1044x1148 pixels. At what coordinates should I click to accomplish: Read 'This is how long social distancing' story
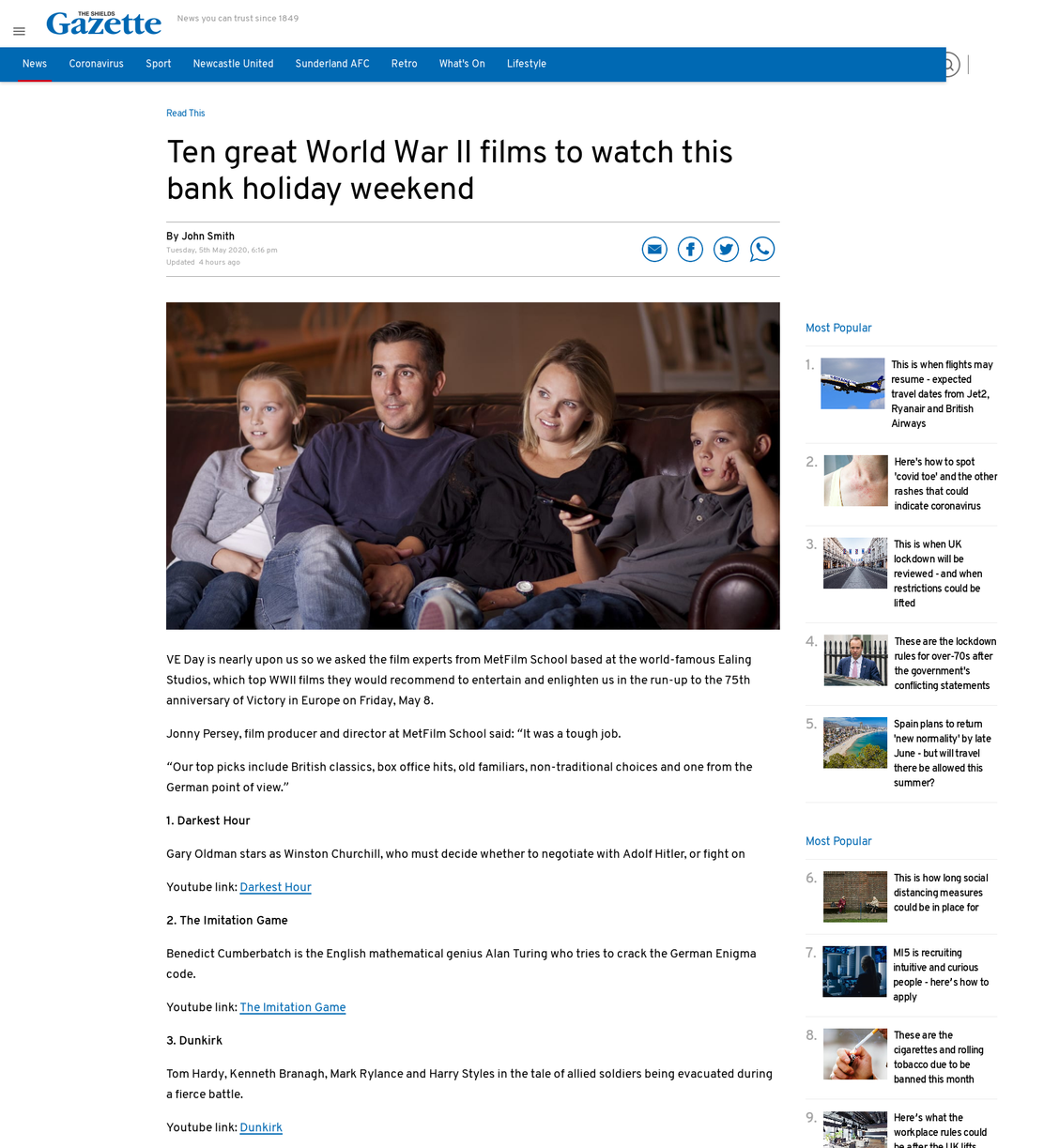tap(941, 893)
